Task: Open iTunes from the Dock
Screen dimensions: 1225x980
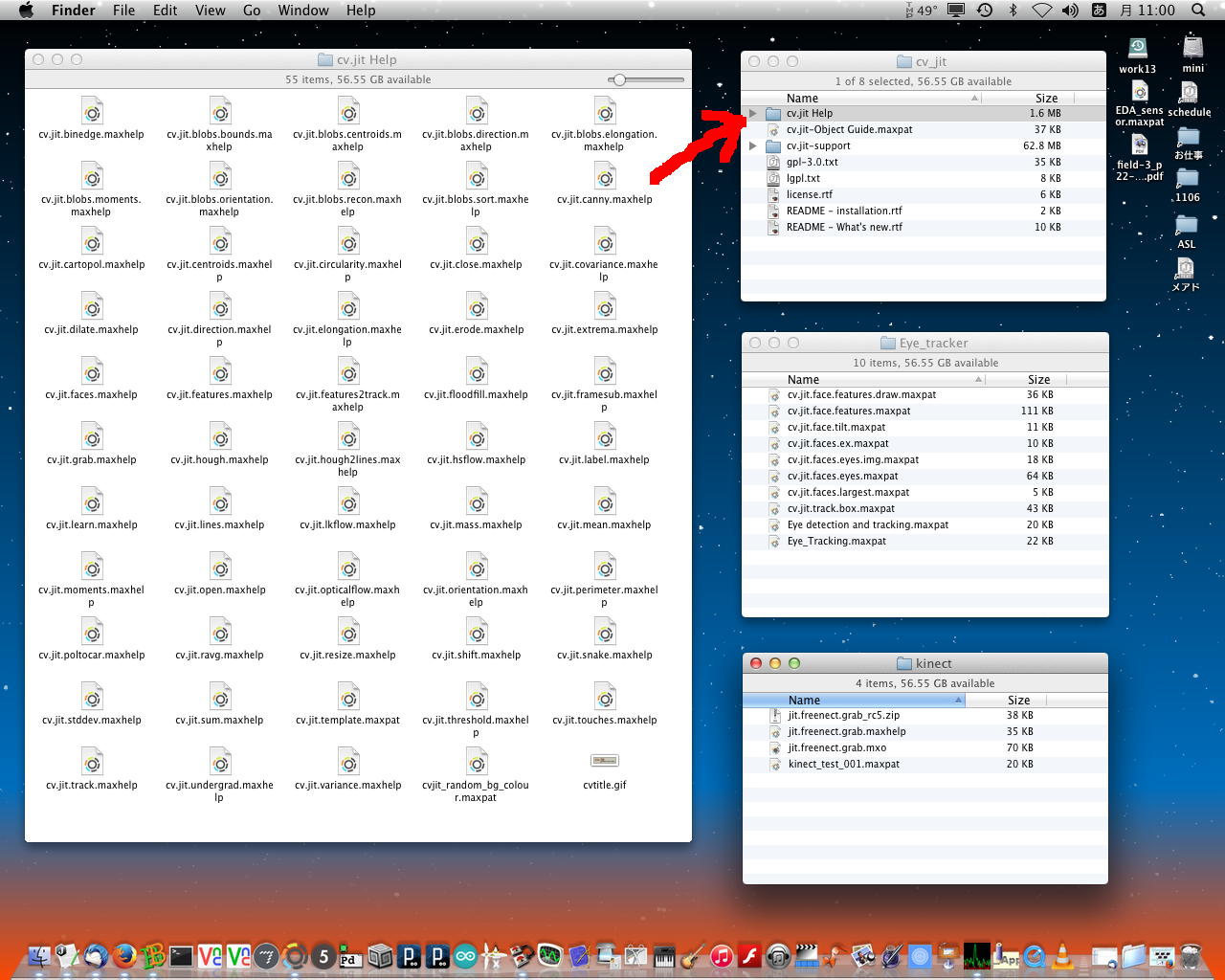Action: pyautogui.click(x=722, y=955)
